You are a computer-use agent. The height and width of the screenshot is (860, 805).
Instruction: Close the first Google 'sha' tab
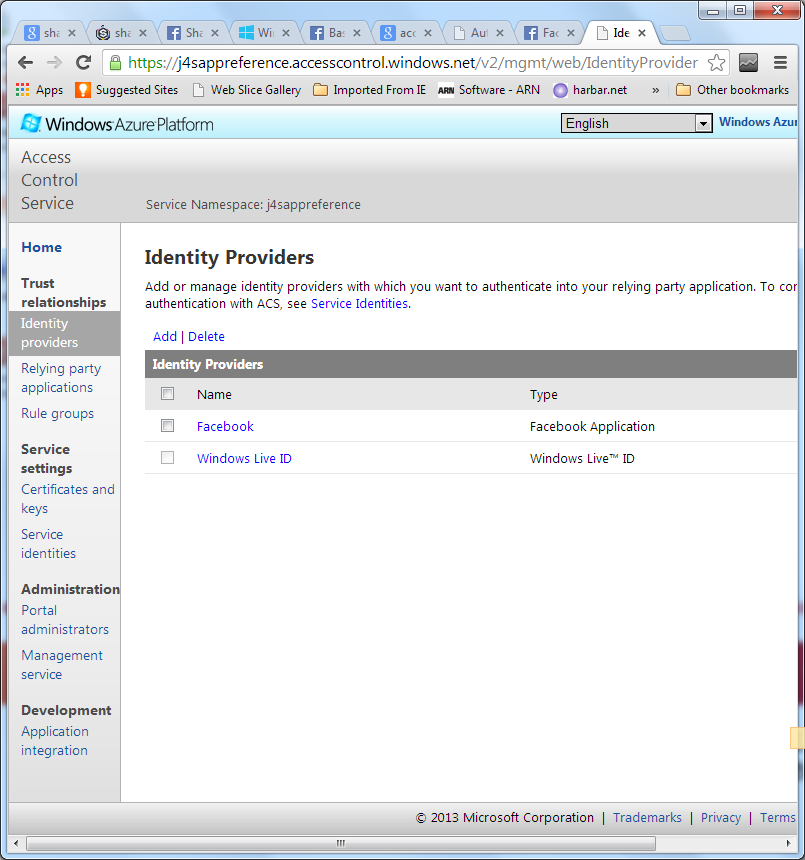(72, 33)
